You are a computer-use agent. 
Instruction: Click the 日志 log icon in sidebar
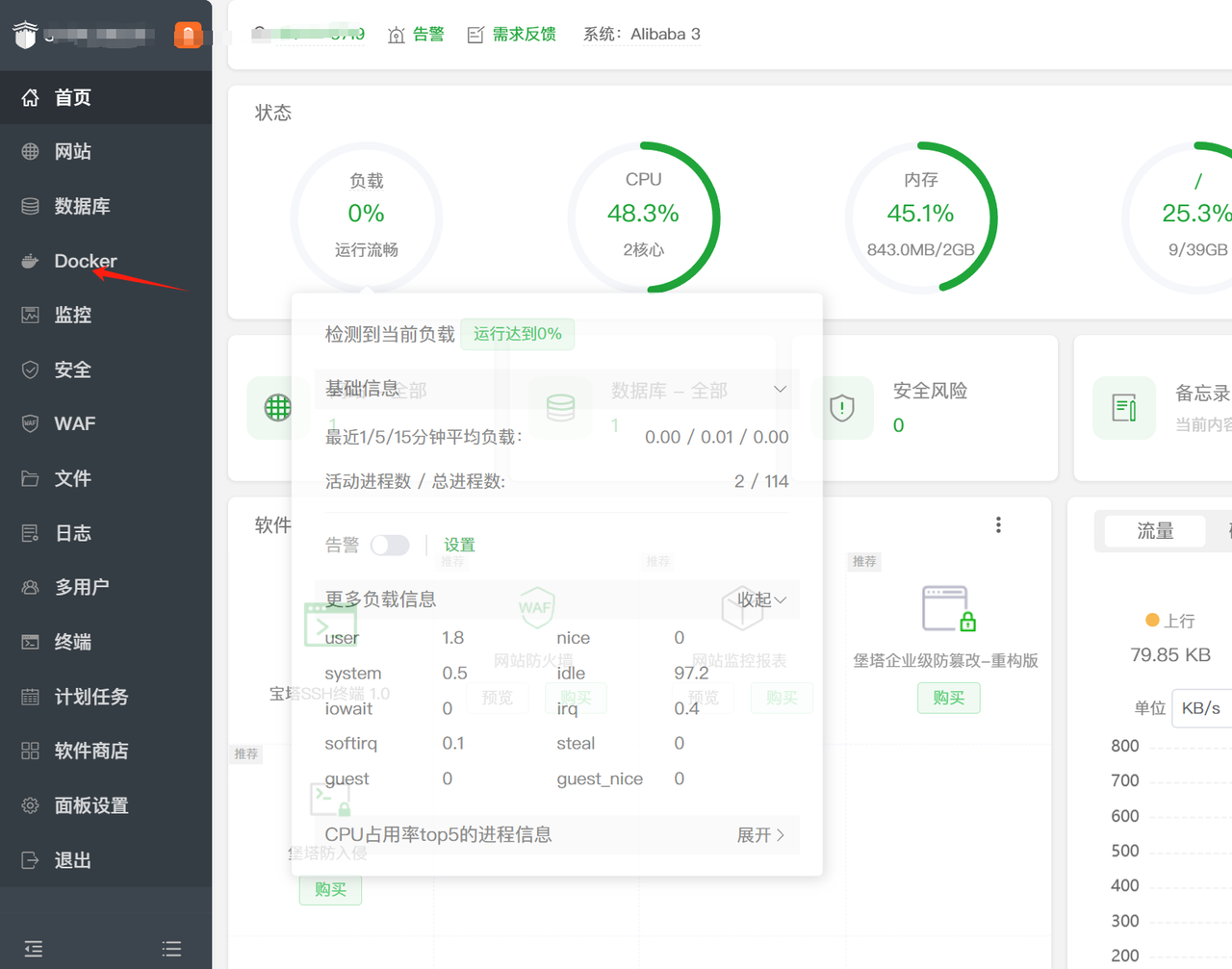(31, 533)
